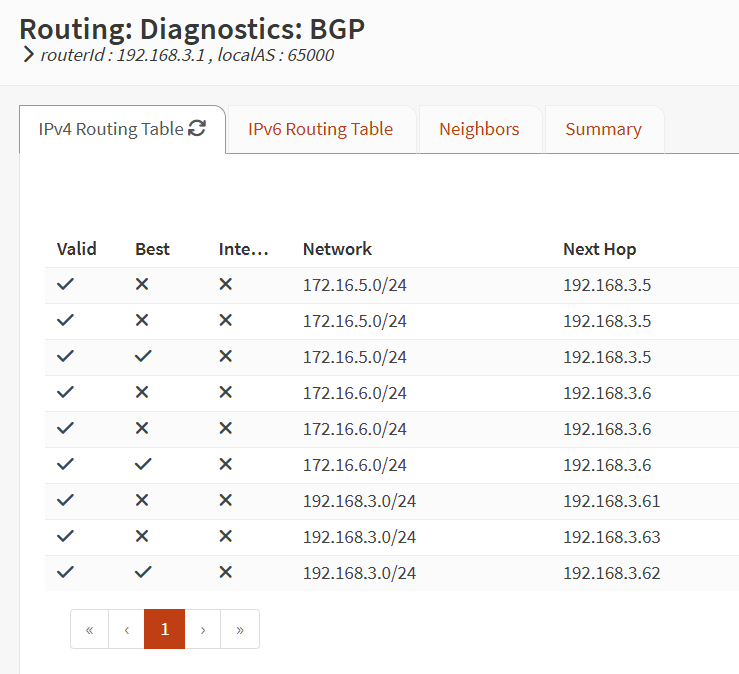Sort table by Network column header
This screenshot has width=739, height=674.
(337, 249)
